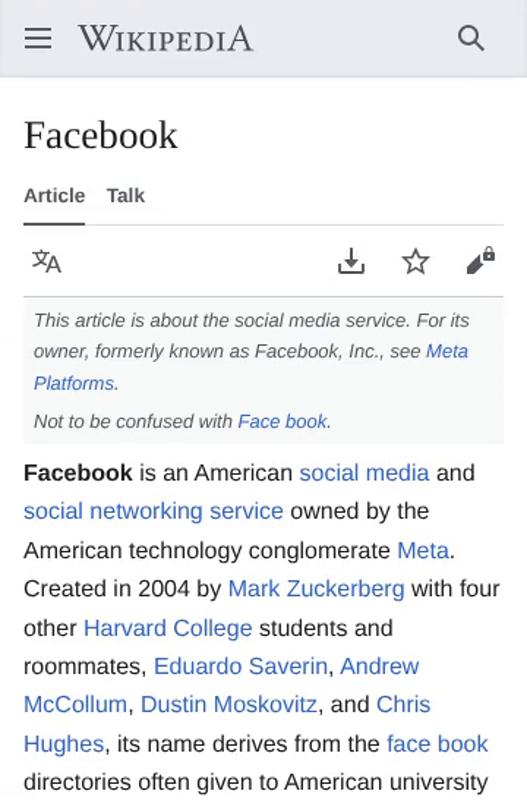
Task: Open the hamburger main menu
Action: point(38,38)
